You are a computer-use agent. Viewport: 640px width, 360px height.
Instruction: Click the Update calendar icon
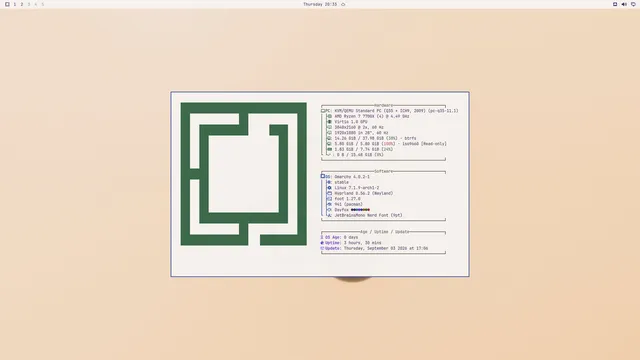point(322,248)
